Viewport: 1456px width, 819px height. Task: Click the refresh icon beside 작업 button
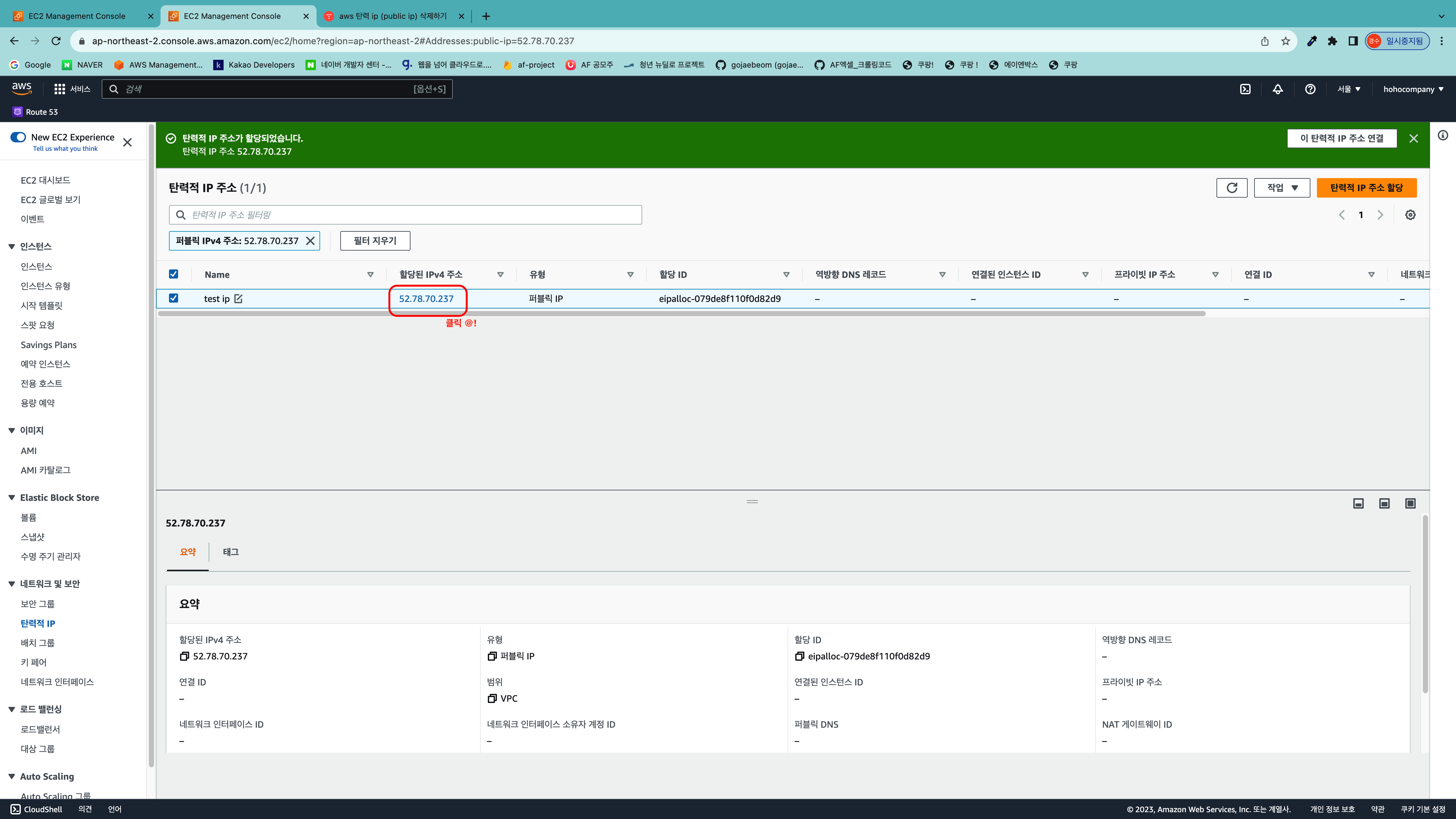pyautogui.click(x=1232, y=188)
